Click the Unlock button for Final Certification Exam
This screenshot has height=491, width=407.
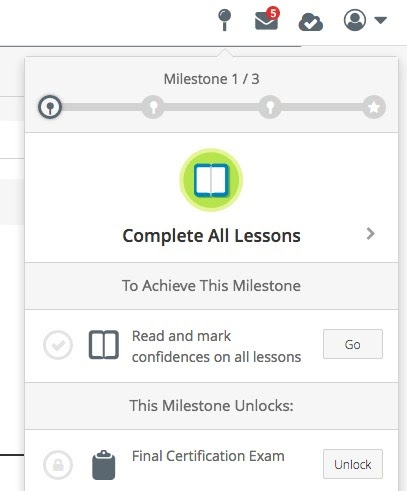(353, 464)
